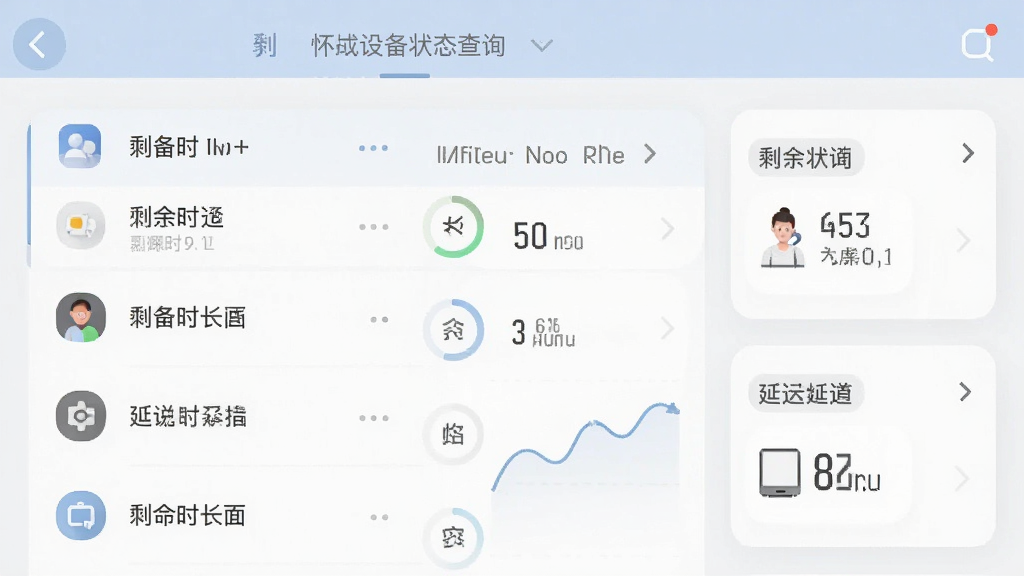Open more options in the first list row
Image resolution: width=1024 pixels, height=576 pixels.
click(374, 148)
